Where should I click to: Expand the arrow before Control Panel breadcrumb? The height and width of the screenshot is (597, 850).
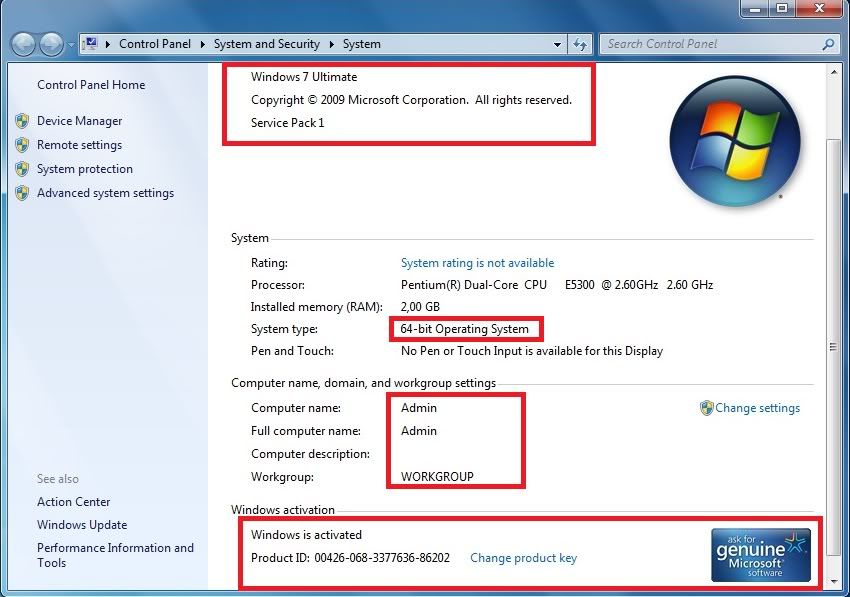108,44
